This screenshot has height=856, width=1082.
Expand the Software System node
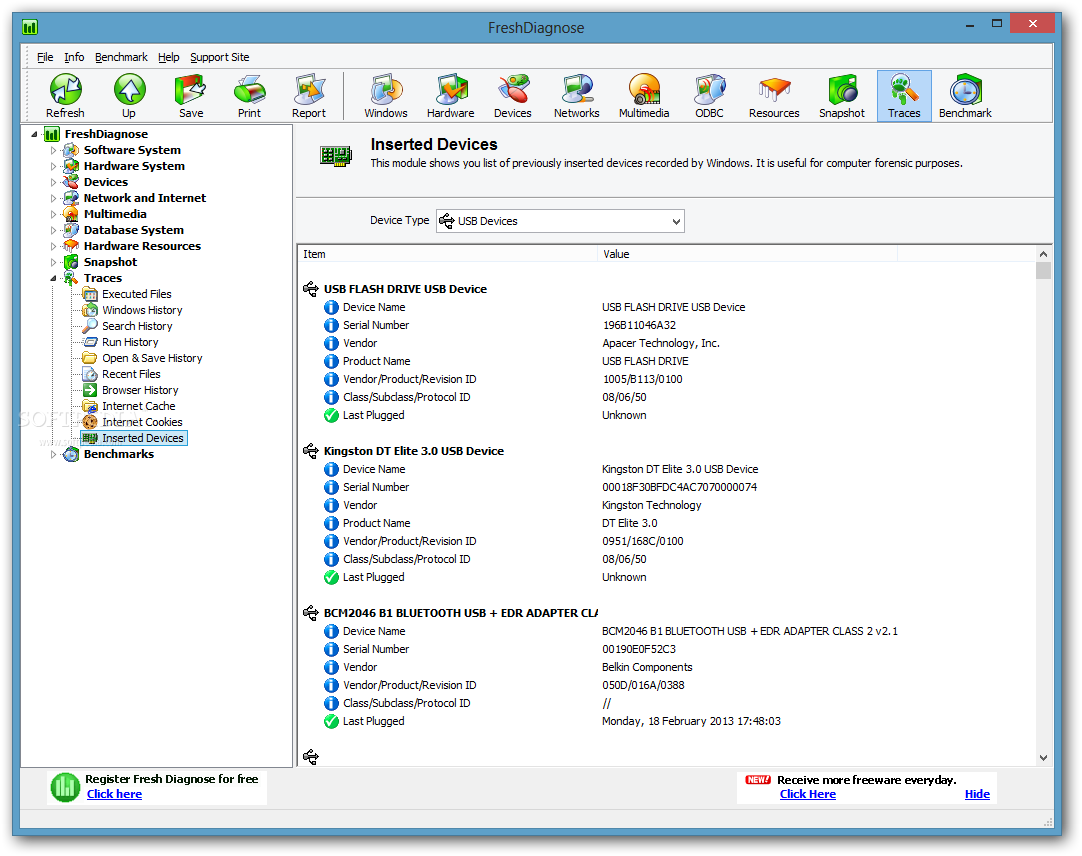click(53, 150)
